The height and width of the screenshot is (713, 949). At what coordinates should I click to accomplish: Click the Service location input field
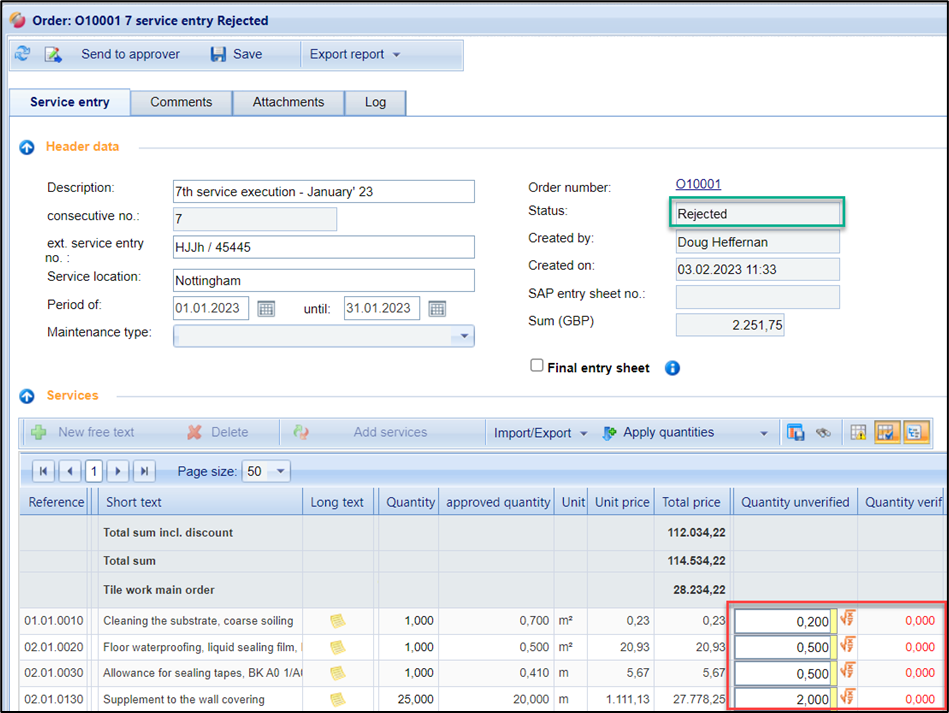323,281
